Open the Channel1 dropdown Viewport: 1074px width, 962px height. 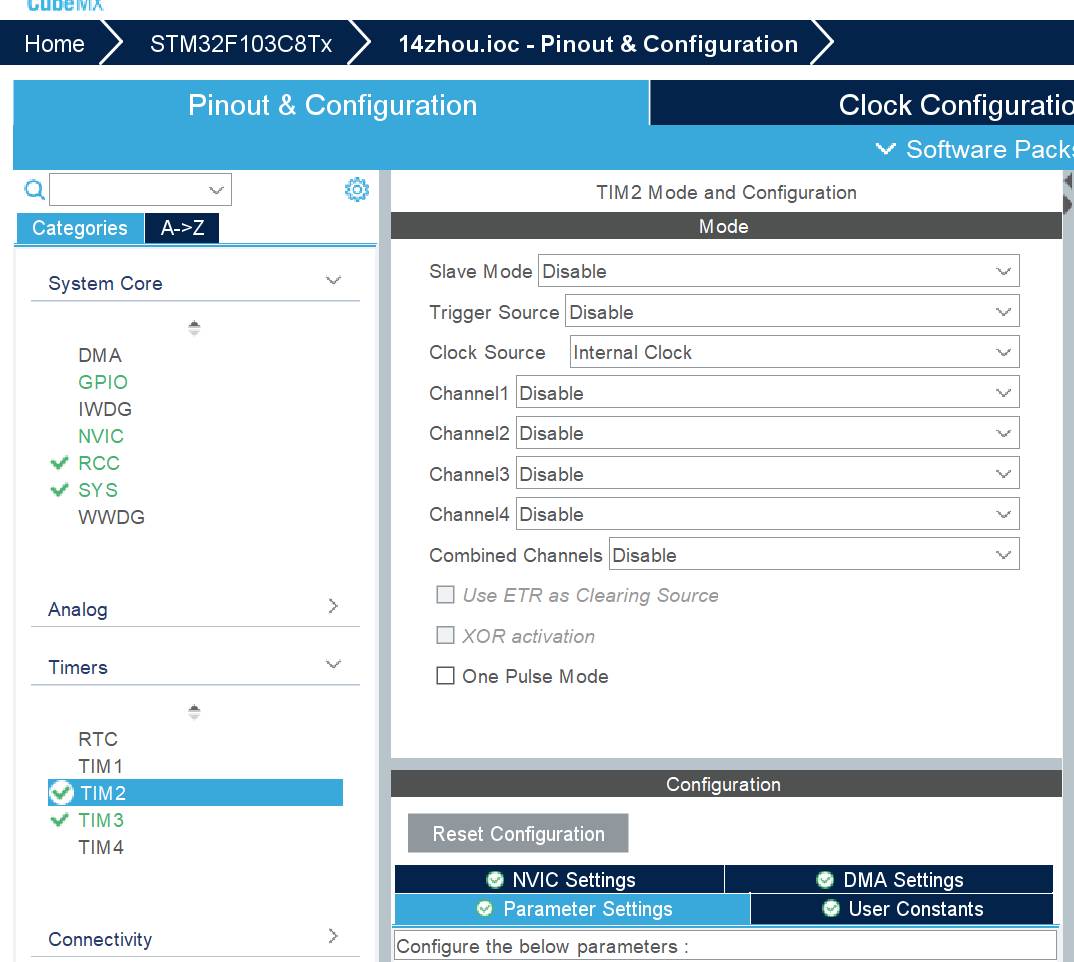(768, 393)
